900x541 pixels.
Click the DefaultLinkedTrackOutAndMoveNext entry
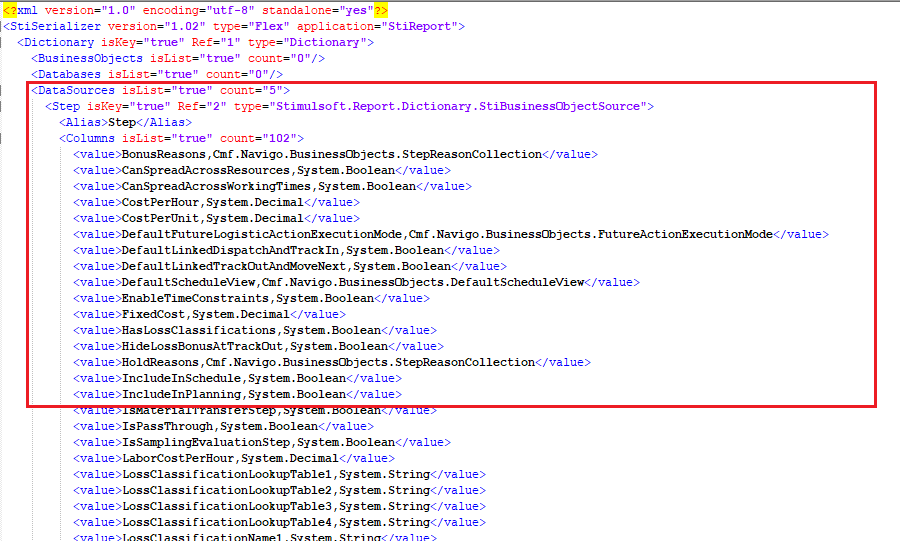[x=290, y=267]
